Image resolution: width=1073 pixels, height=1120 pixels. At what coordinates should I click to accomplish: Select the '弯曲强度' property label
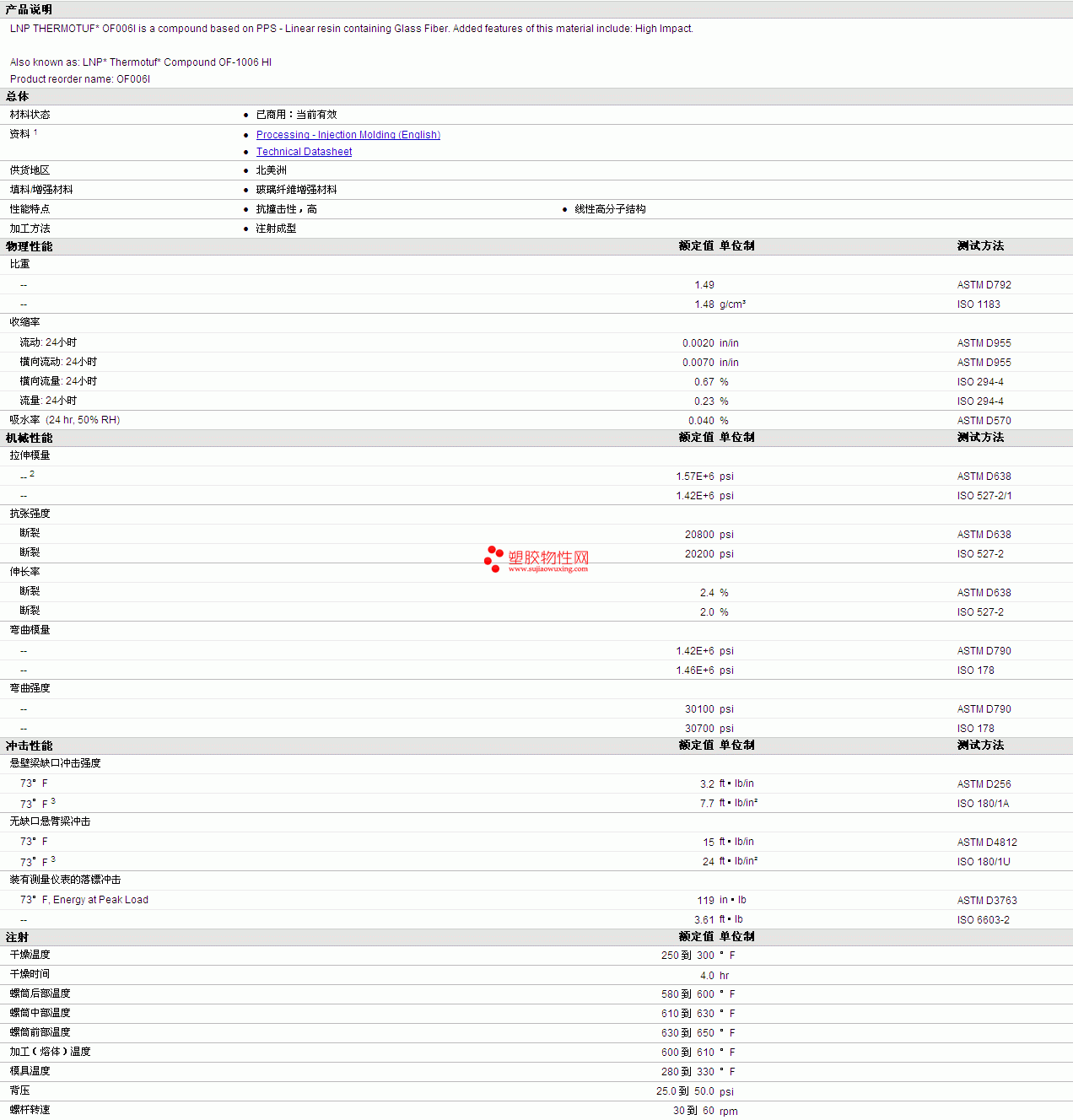30,688
